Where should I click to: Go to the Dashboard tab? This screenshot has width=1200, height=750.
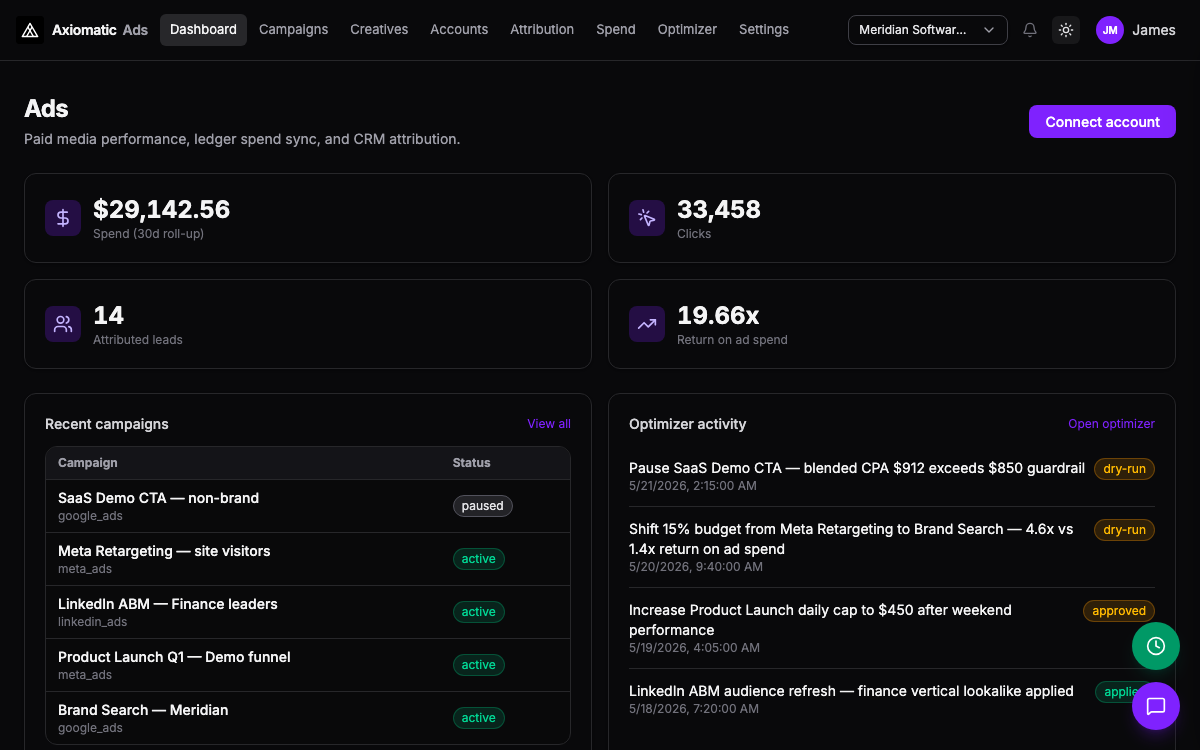point(203,30)
